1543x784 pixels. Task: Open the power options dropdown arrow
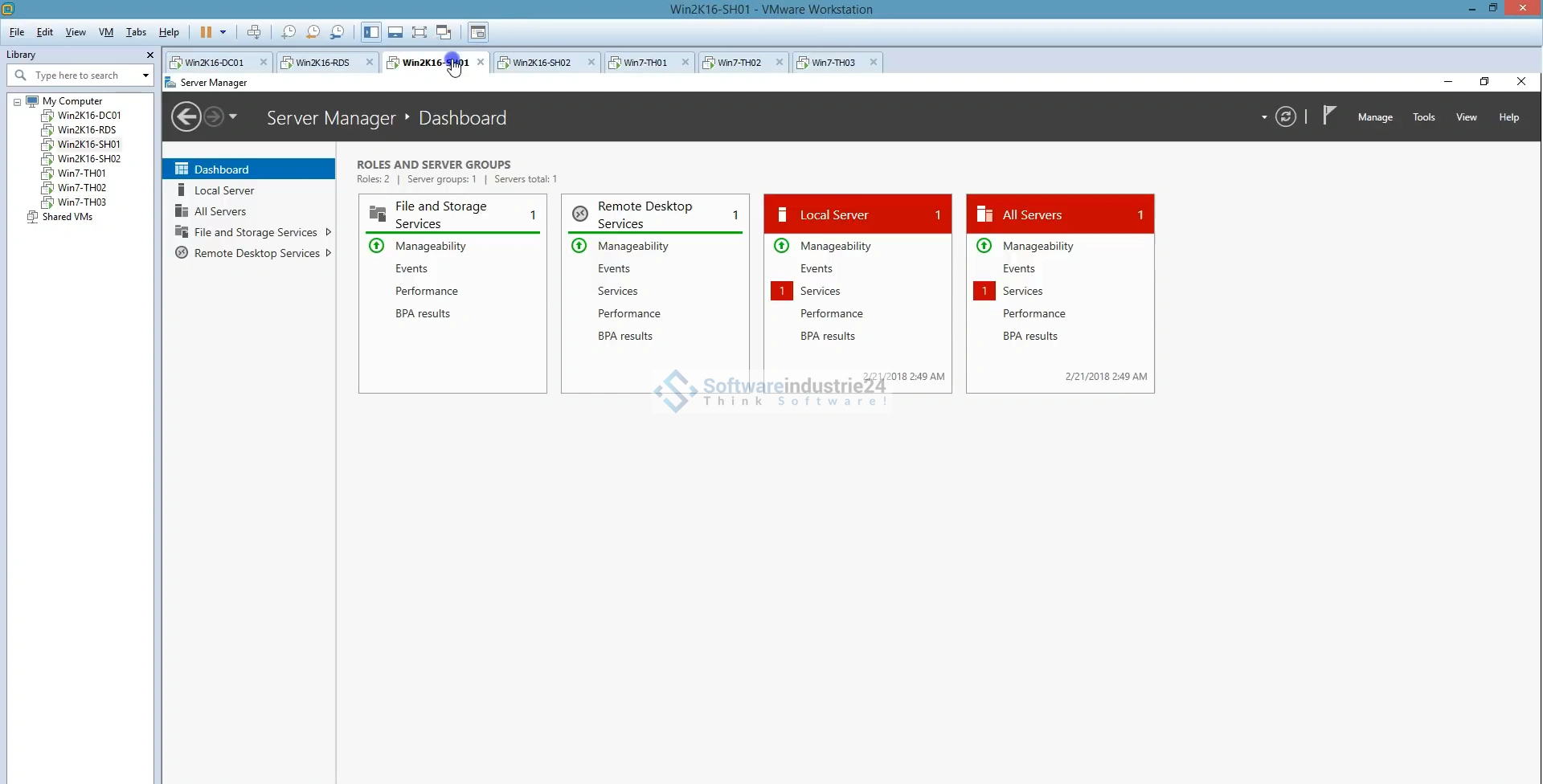[223, 32]
